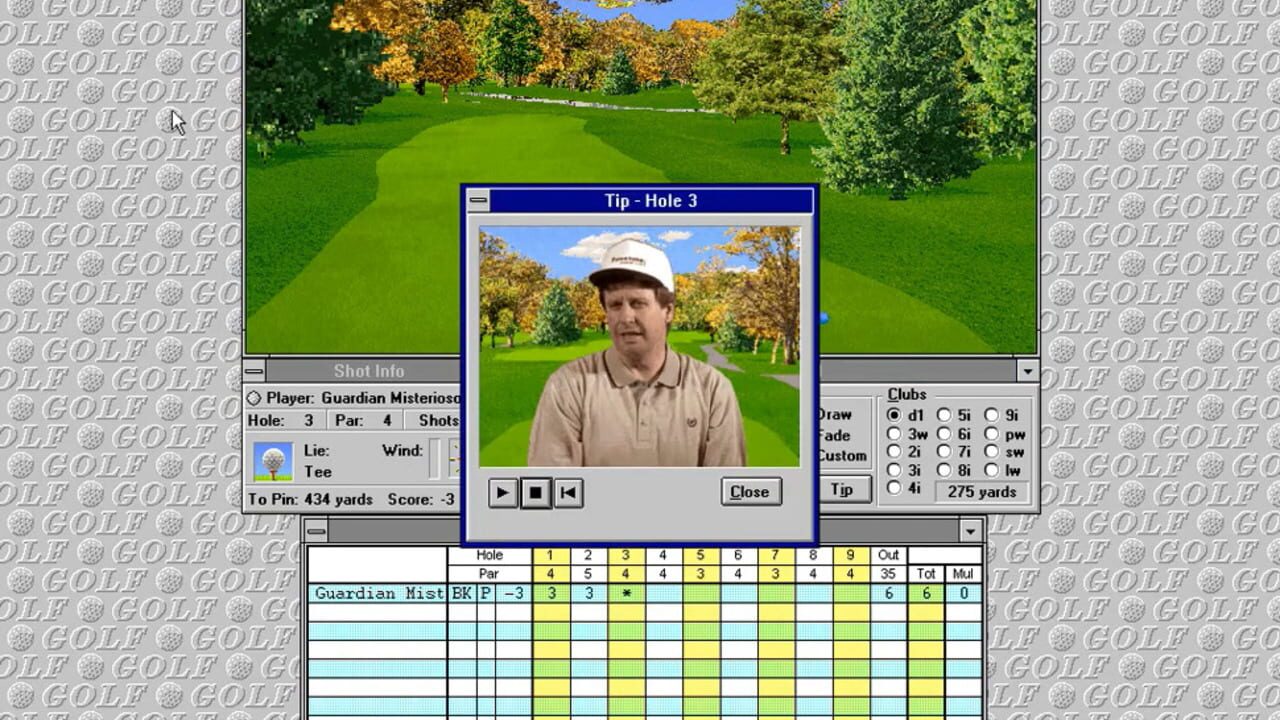Click the Tip button in Shot Info

844,489
